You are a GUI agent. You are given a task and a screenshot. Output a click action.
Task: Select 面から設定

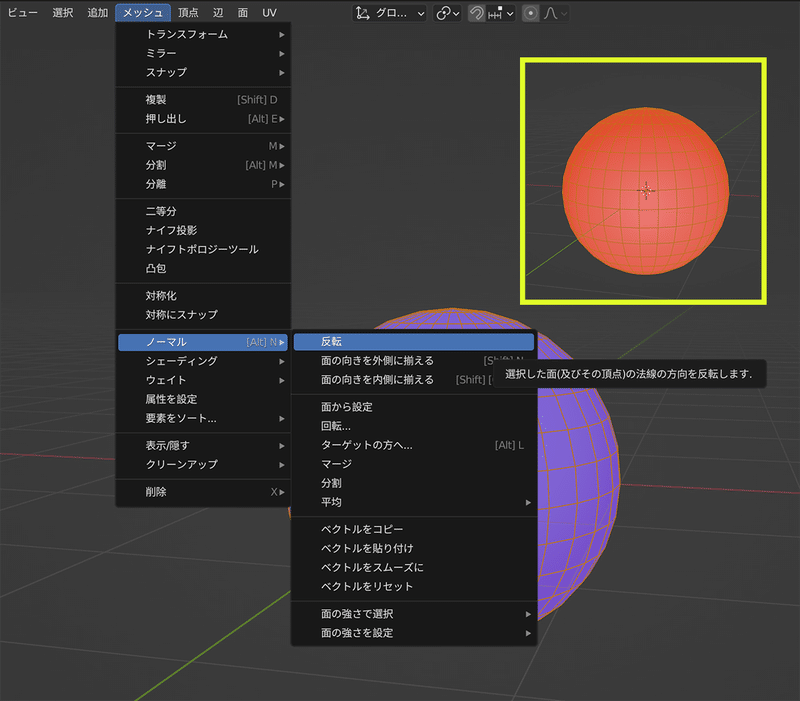tap(414, 407)
